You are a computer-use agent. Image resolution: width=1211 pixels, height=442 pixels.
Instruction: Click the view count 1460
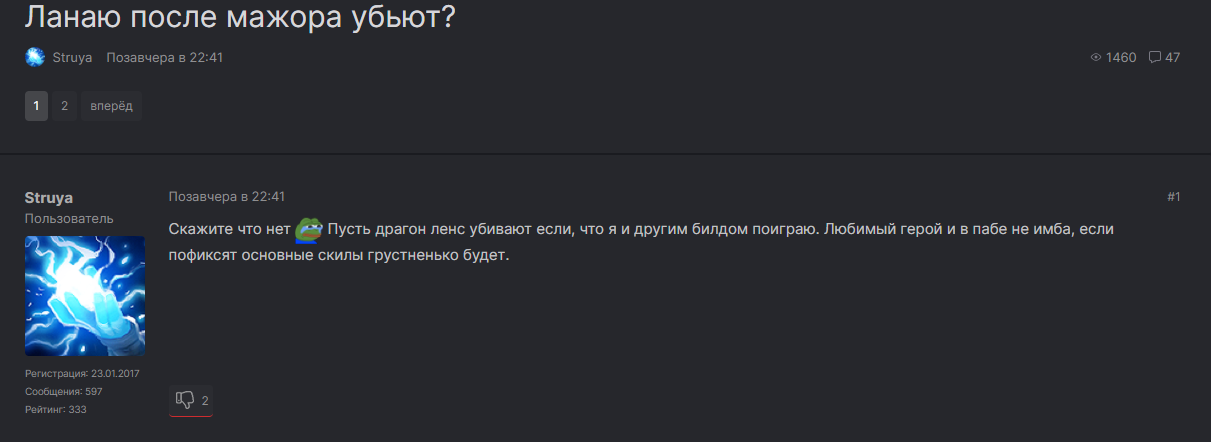[x=1121, y=57]
